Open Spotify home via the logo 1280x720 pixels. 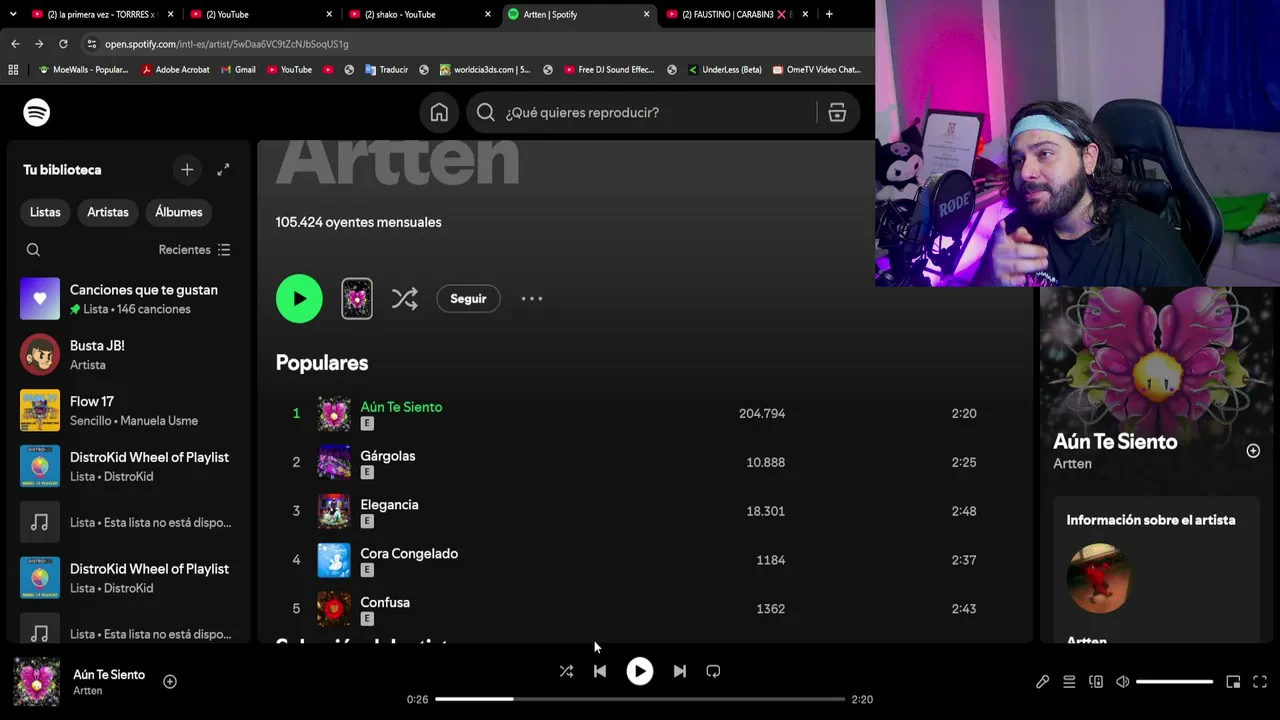click(37, 112)
